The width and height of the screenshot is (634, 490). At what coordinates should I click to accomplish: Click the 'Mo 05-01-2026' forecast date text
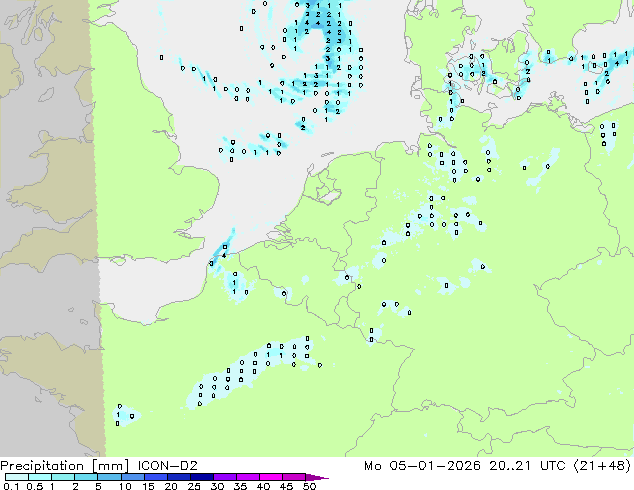pyautogui.click(x=423, y=466)
